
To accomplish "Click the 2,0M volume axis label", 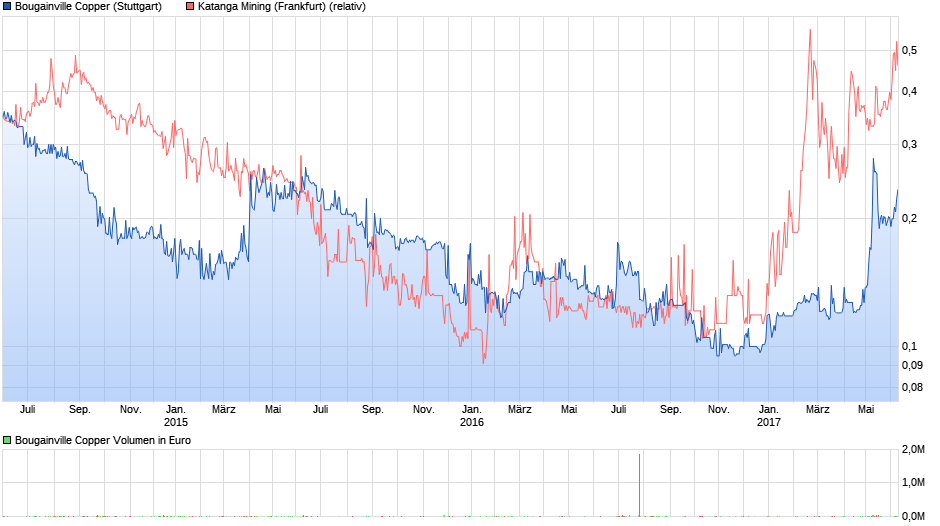I will point(914,449).
